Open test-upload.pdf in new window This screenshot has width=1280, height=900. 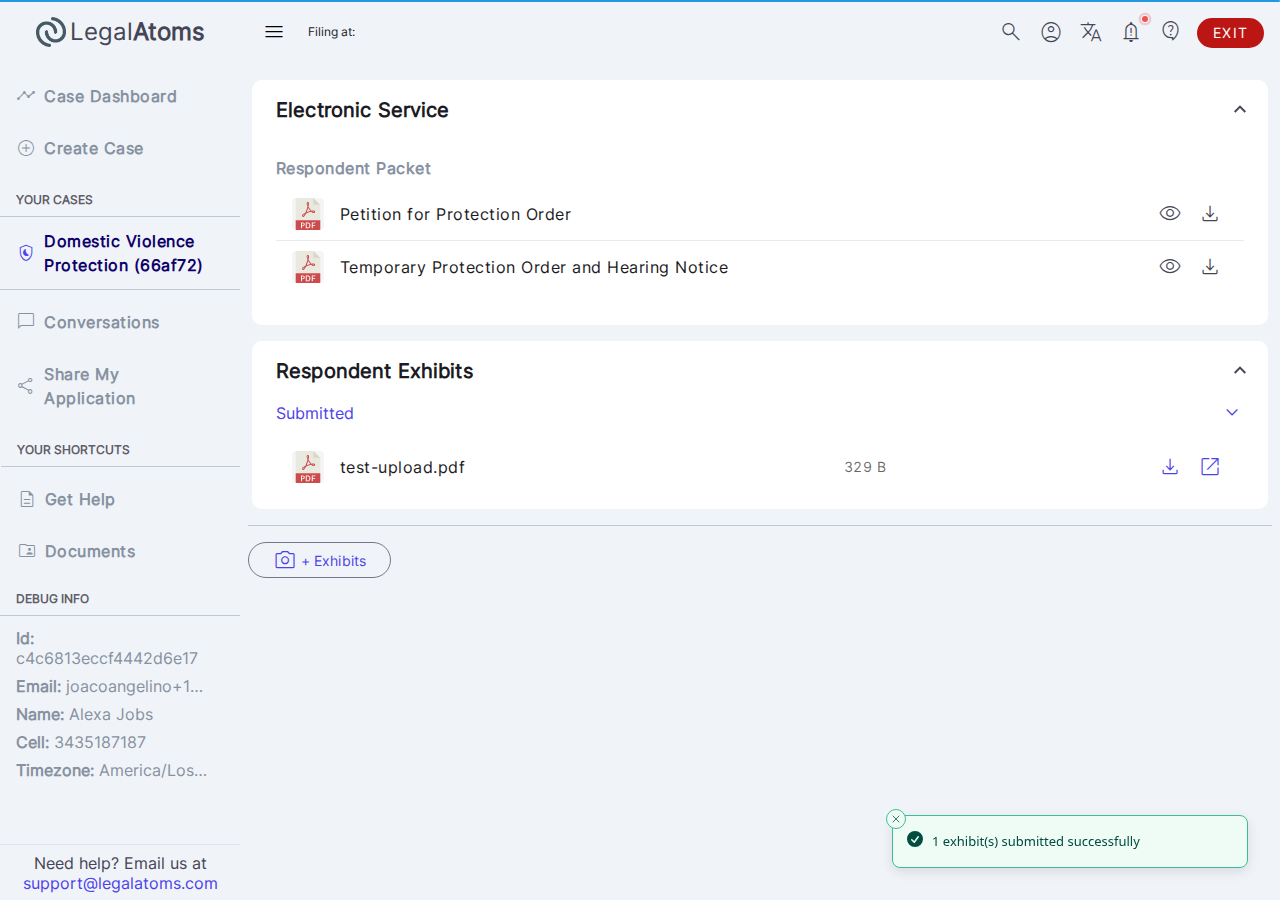click(x=1210, y=466)
